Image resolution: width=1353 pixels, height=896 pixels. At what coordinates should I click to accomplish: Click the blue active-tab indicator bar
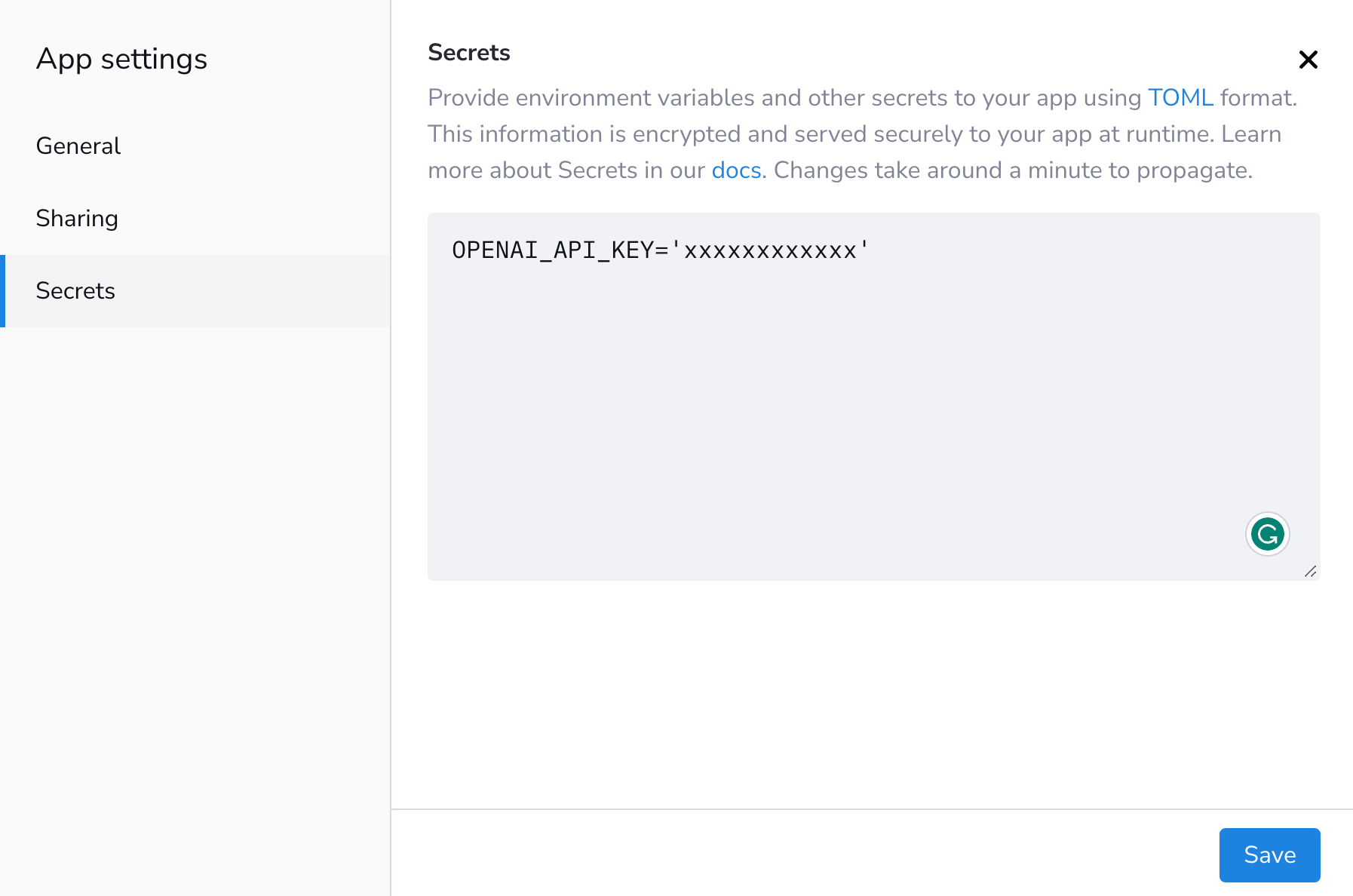pos(2,290)
